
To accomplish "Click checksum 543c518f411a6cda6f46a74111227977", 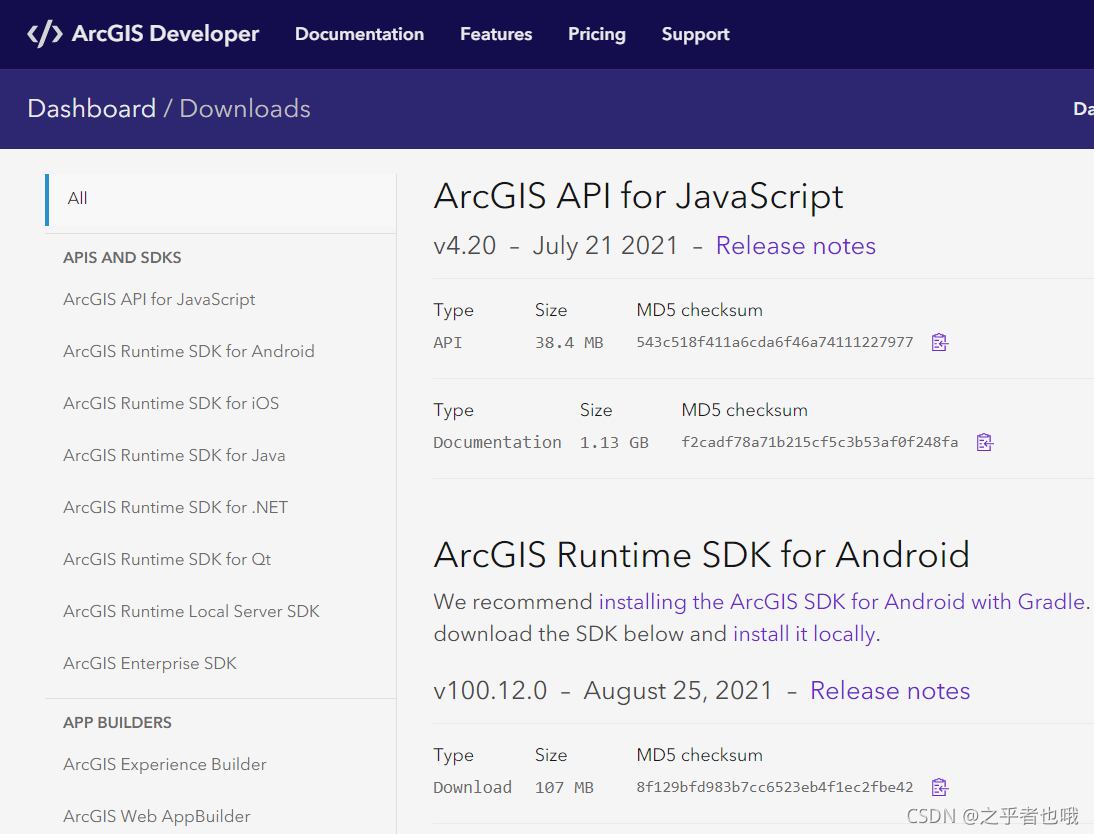I will point(774,342).
